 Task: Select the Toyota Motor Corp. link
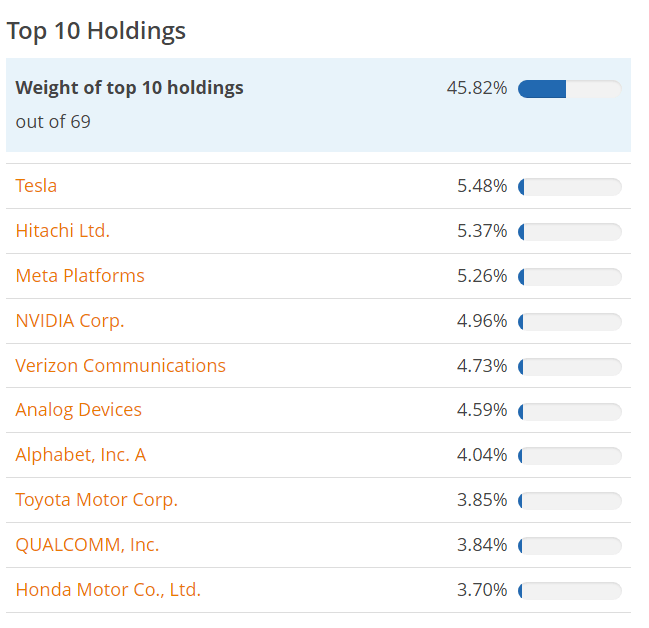point(97,500)
